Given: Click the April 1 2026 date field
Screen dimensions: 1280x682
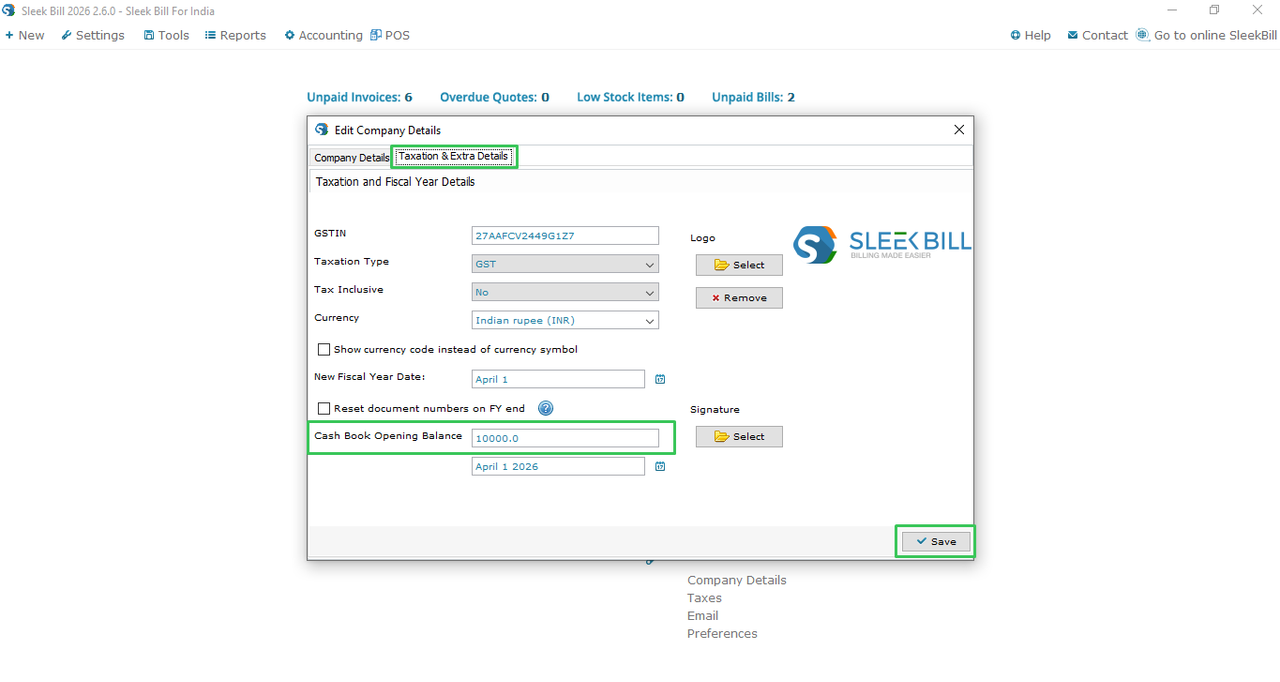Looking at the screenshot, I should click(558, 466).
